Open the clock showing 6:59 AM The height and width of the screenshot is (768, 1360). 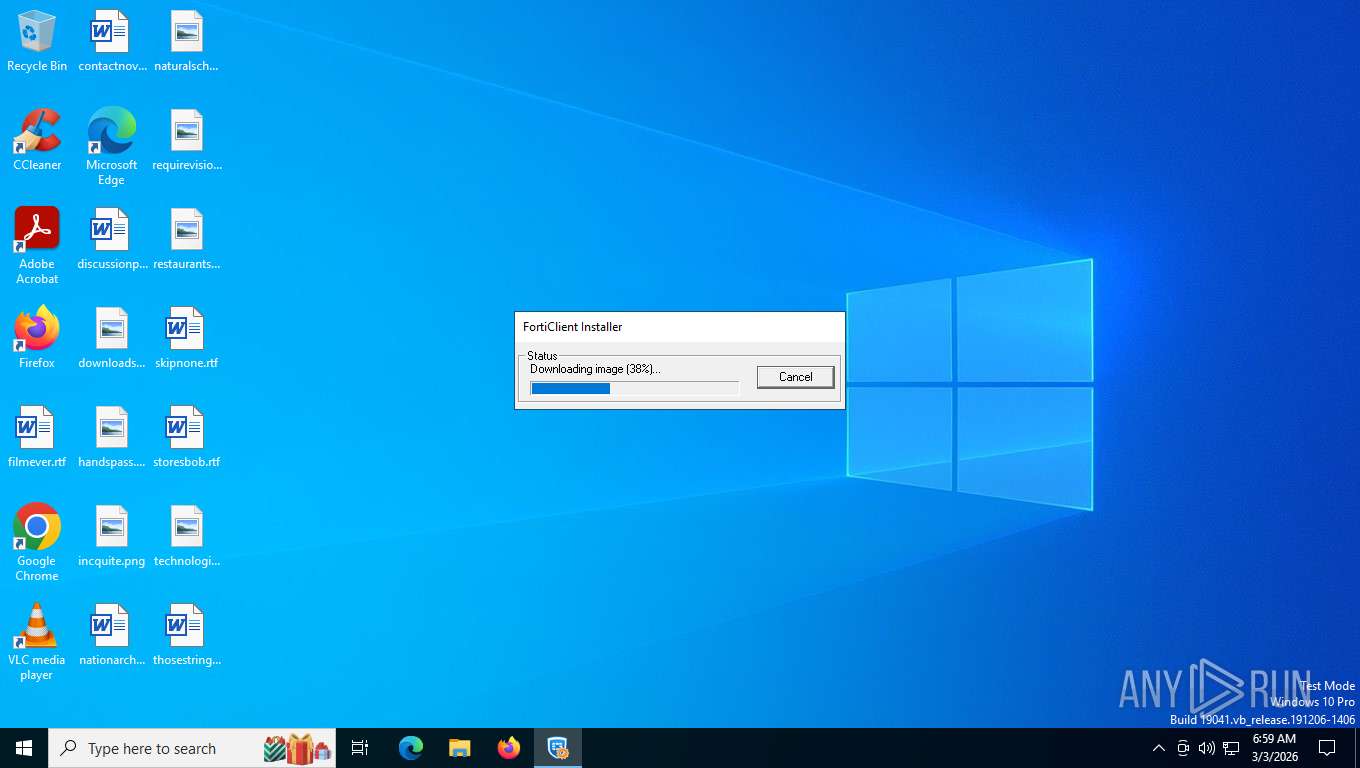tap(1274, 748)
